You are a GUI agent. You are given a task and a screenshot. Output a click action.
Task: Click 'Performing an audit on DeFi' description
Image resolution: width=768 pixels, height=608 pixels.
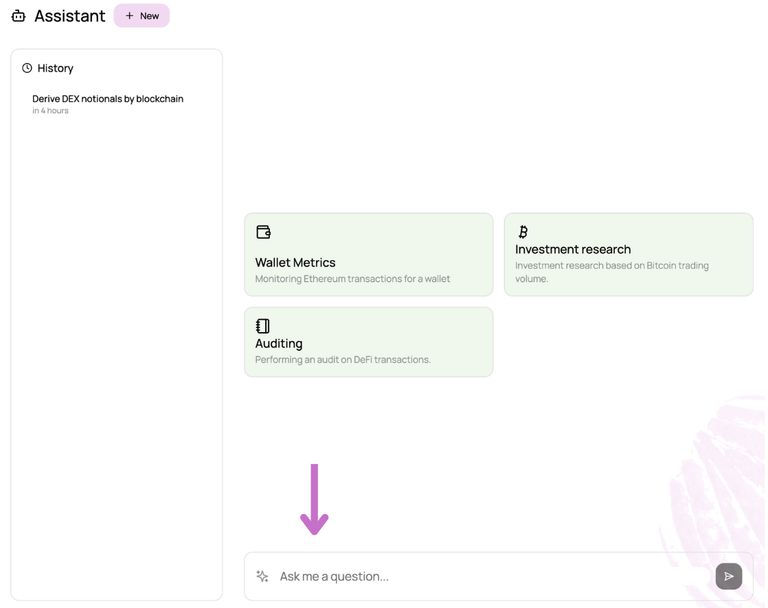click(342, 359)
